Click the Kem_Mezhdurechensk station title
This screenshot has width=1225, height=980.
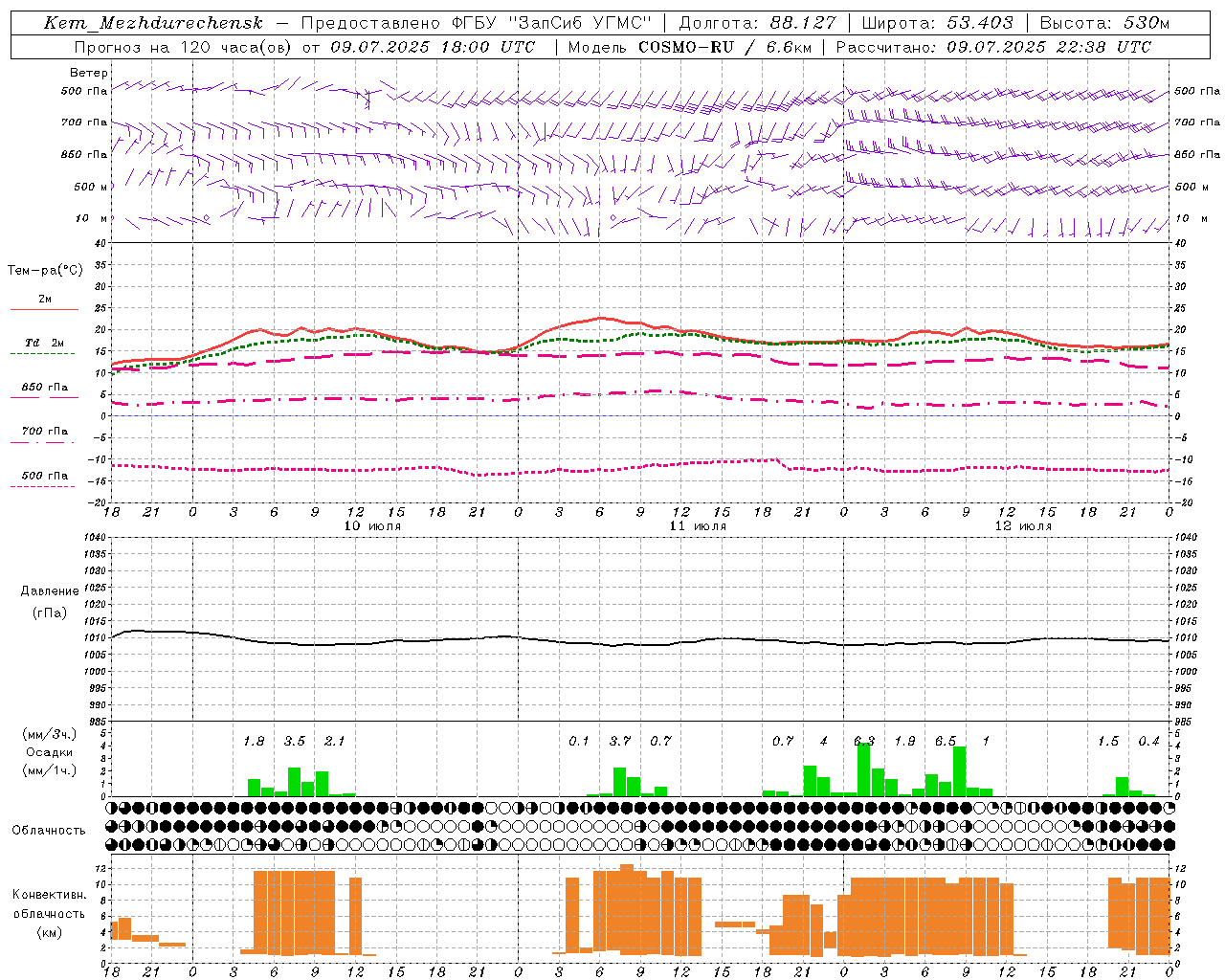click(x=153, y=23)
